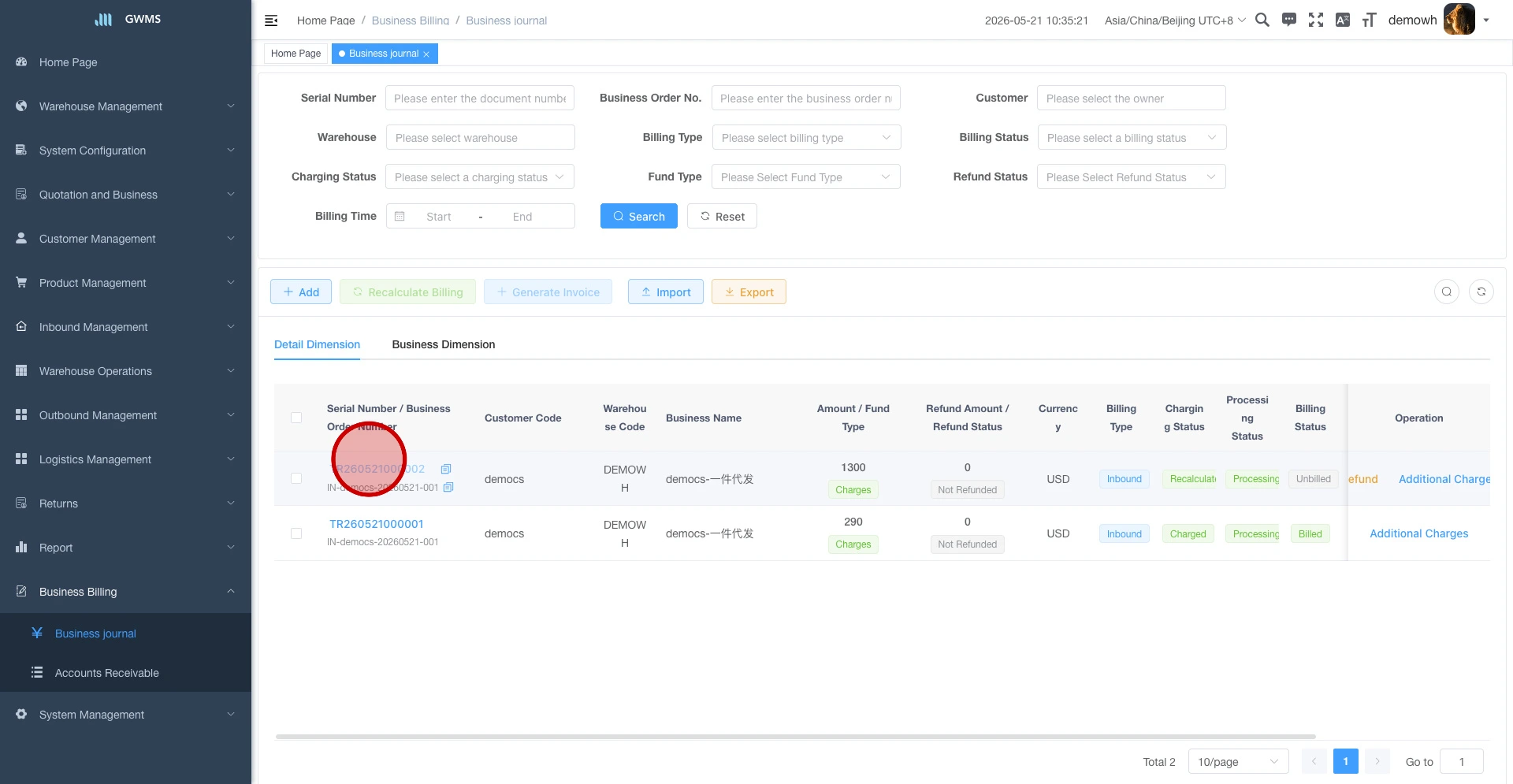Toggle fullscreen mode icon
This screenshot has height=784, width=1513.
pos(1316,20)
